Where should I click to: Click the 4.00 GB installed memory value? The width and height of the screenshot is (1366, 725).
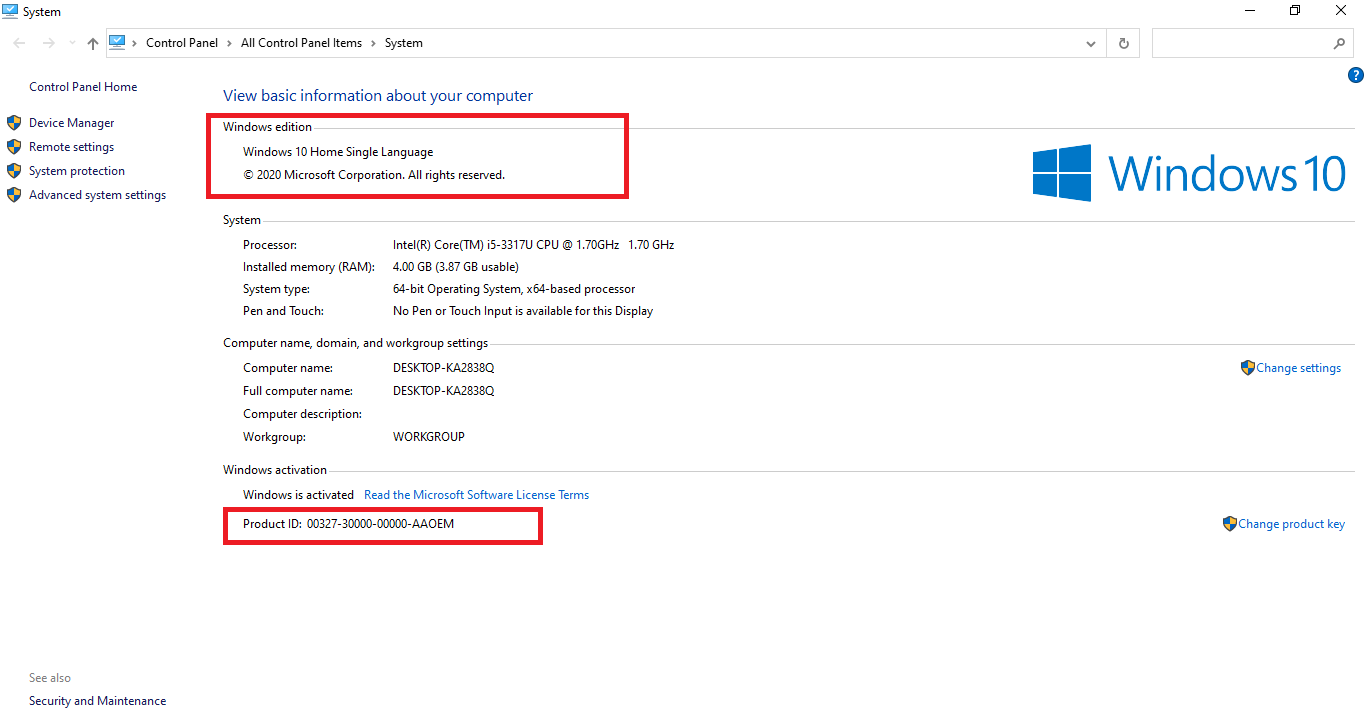(456, 267)
